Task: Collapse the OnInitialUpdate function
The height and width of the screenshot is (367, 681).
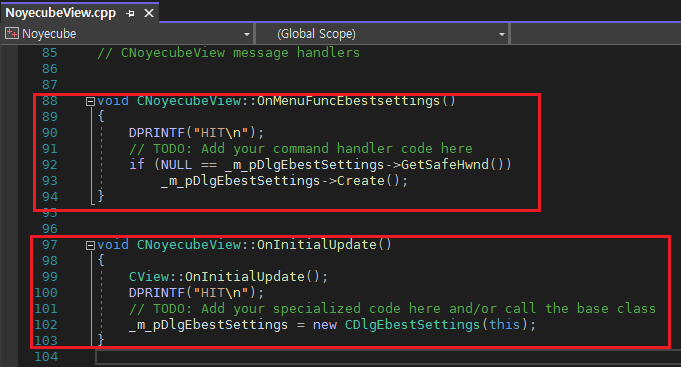Action: pos(90,245)
